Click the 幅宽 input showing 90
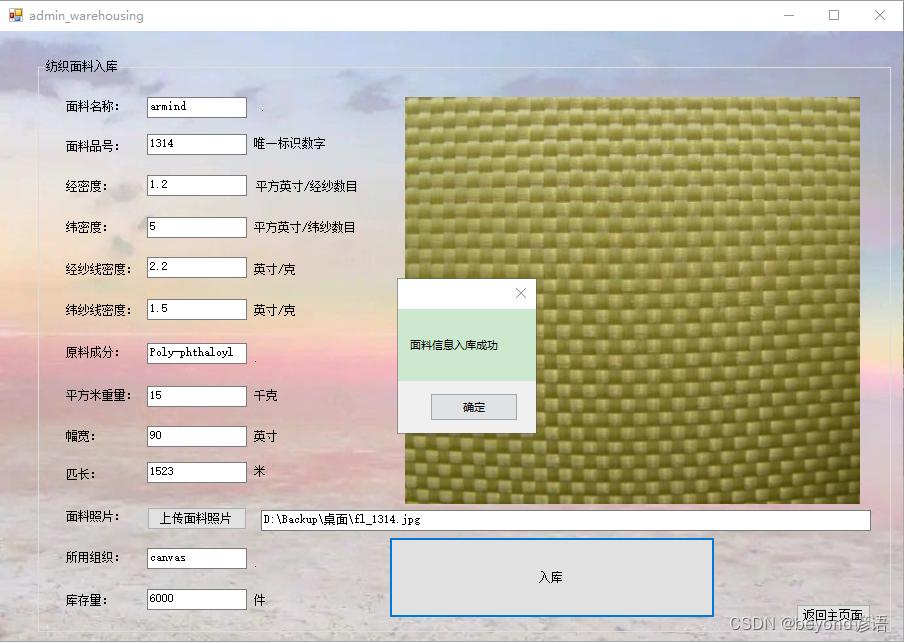Viewport: 904px width, 643px height. 196,435
